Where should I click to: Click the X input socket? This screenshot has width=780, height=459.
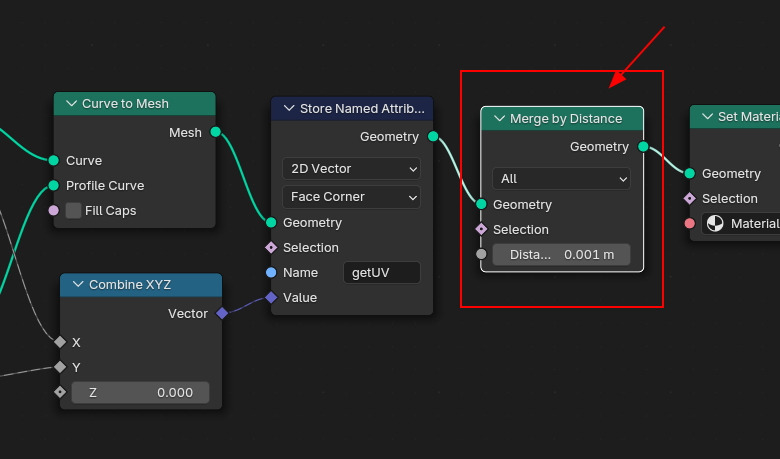60,342
